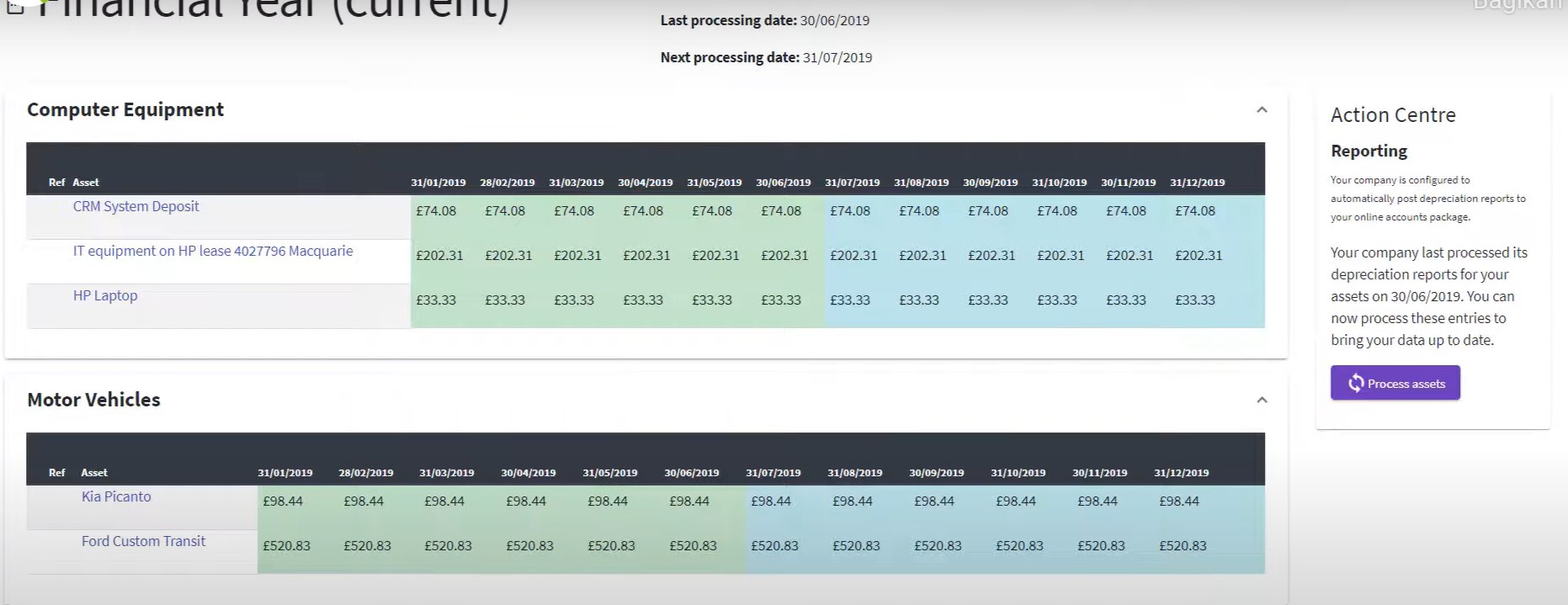Open the IT equipment on HP lease asset

(x=213, y=252)
